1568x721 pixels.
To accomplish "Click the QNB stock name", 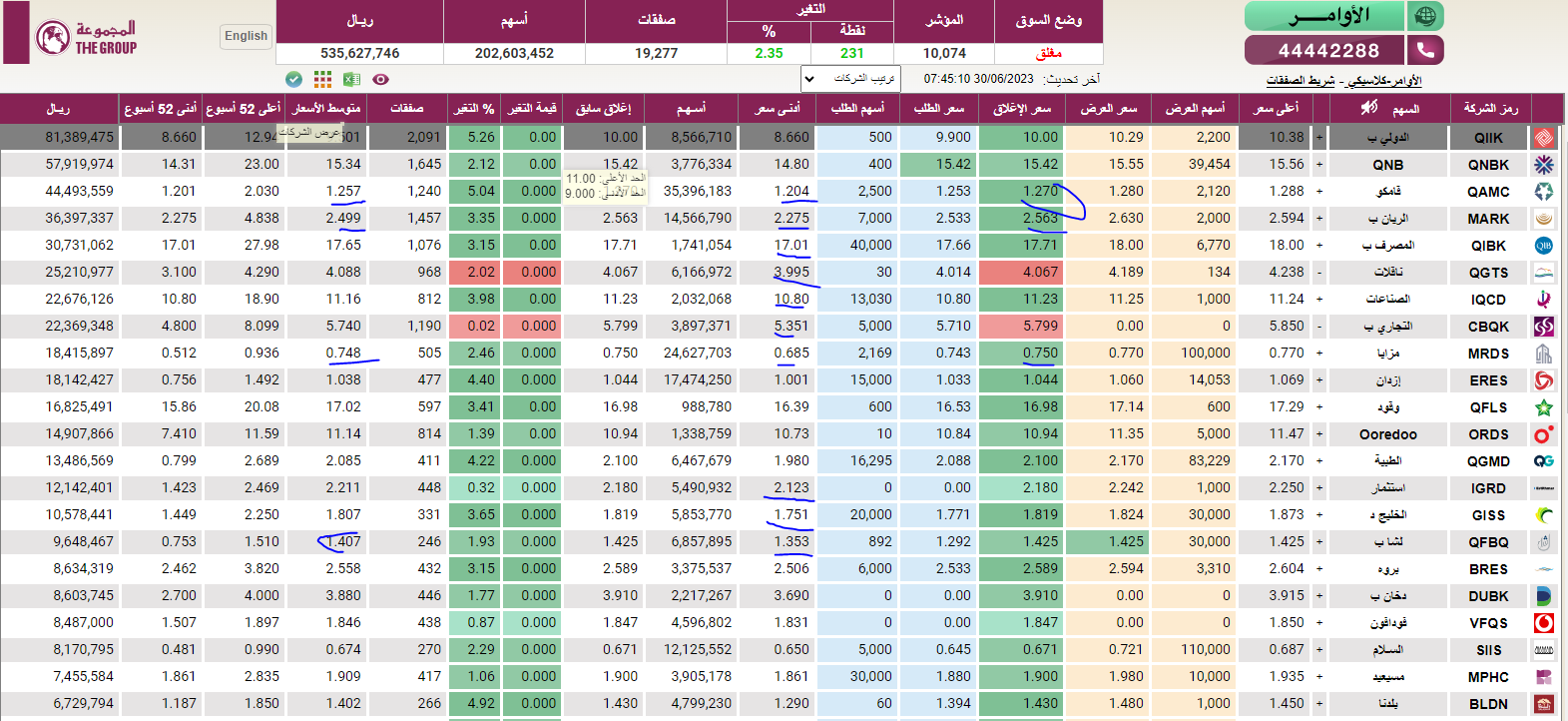I will click(1387, 165).
